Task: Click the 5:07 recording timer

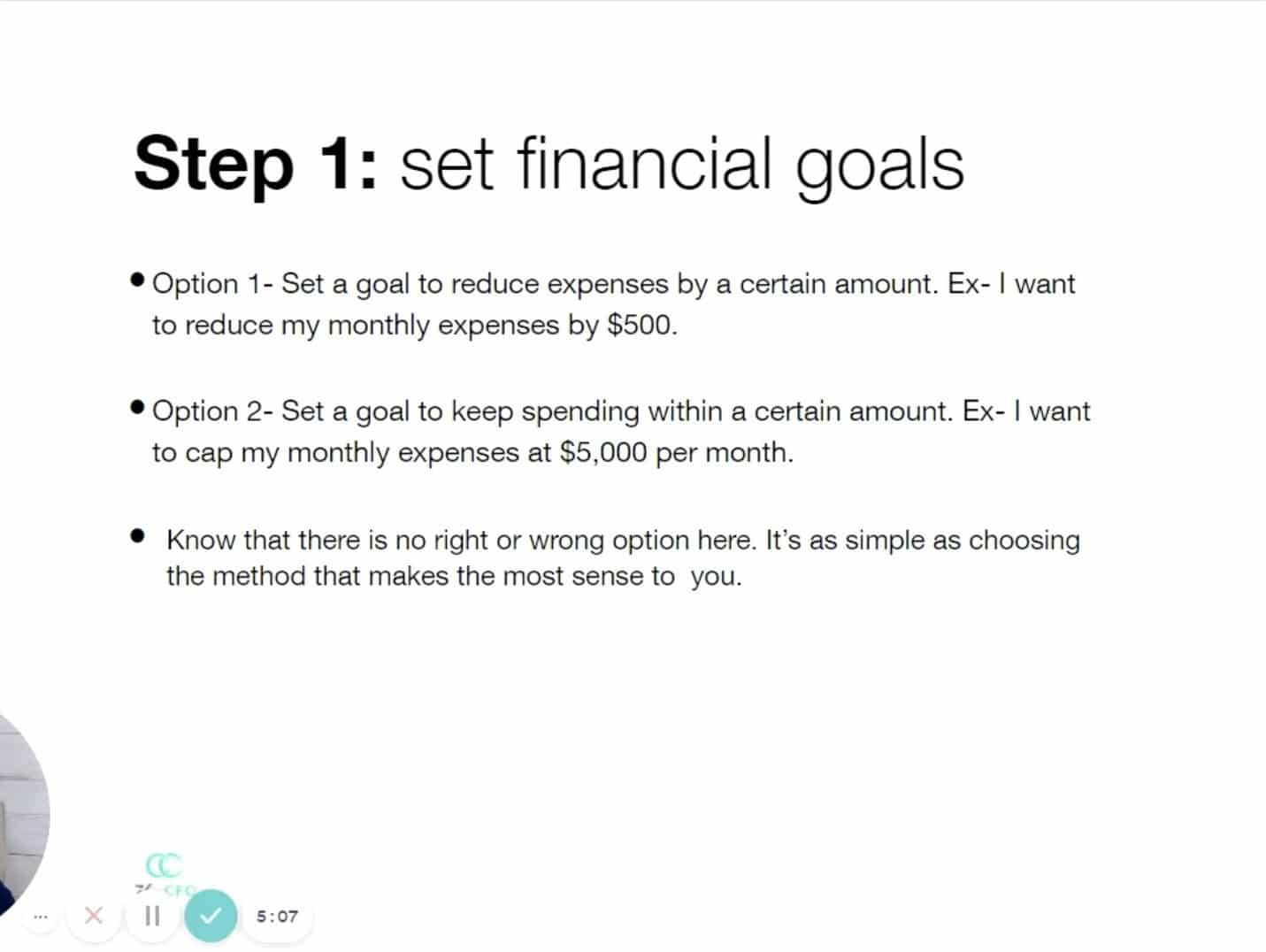Action: pos(277,917)
